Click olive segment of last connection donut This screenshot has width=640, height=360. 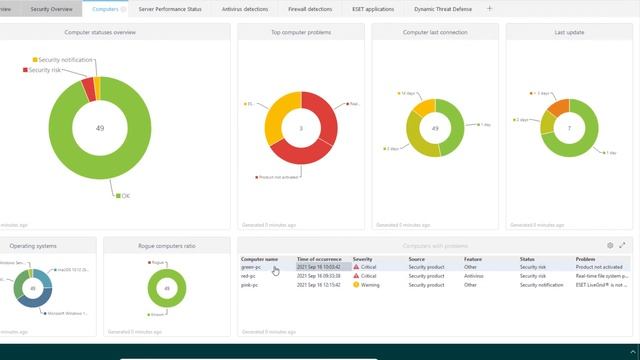click(x=416, y=139)
